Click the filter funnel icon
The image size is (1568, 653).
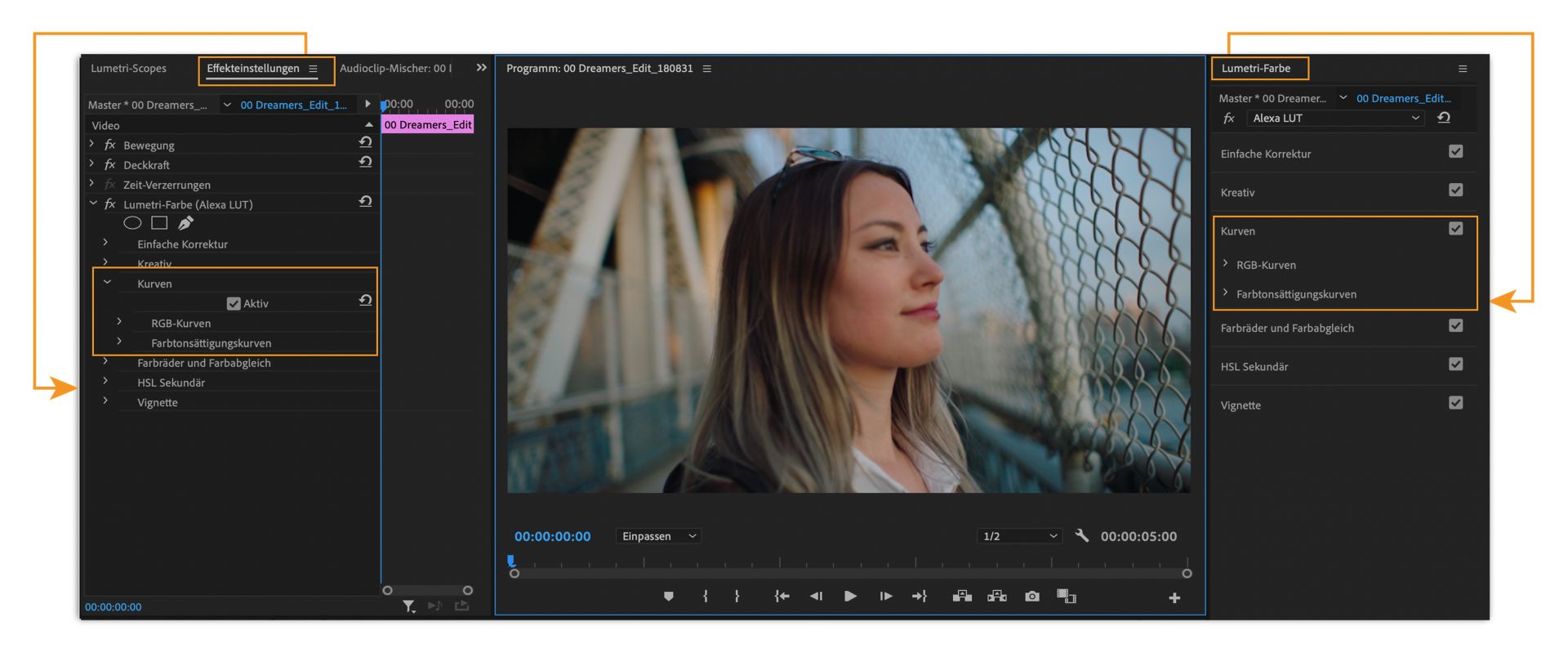408,606
